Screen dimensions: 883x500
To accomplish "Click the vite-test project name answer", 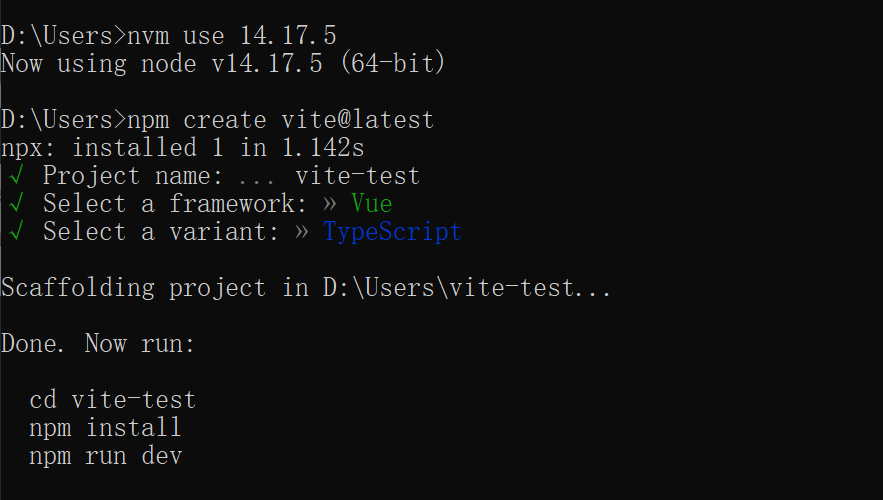I will pos(357,177).
